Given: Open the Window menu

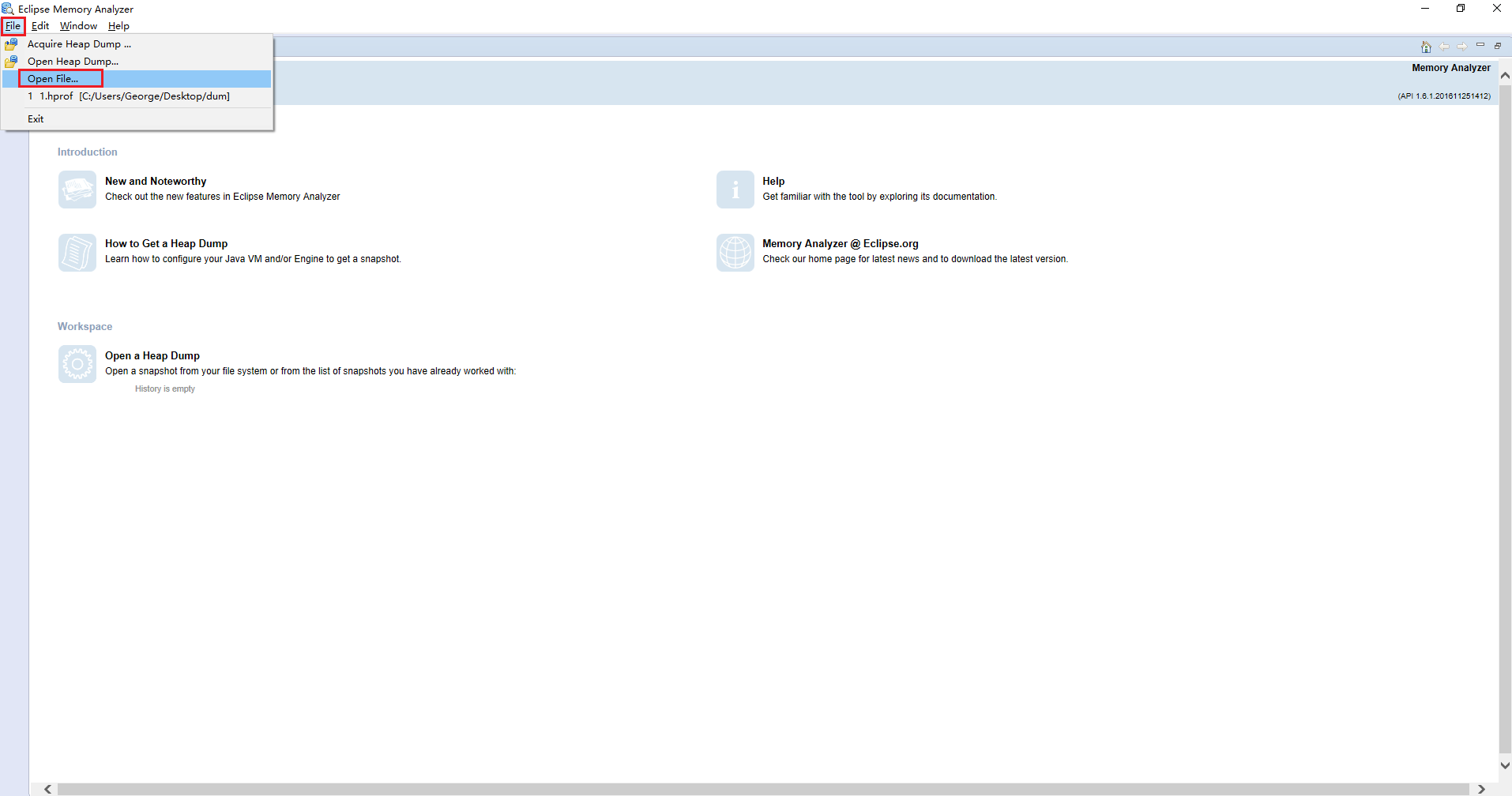Looking at the screenshot, I should (x=78, y=26).
